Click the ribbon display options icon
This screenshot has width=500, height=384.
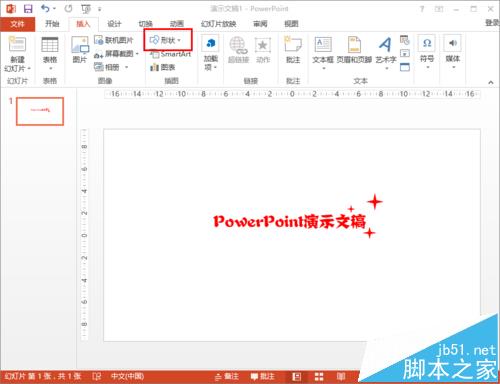439,9
